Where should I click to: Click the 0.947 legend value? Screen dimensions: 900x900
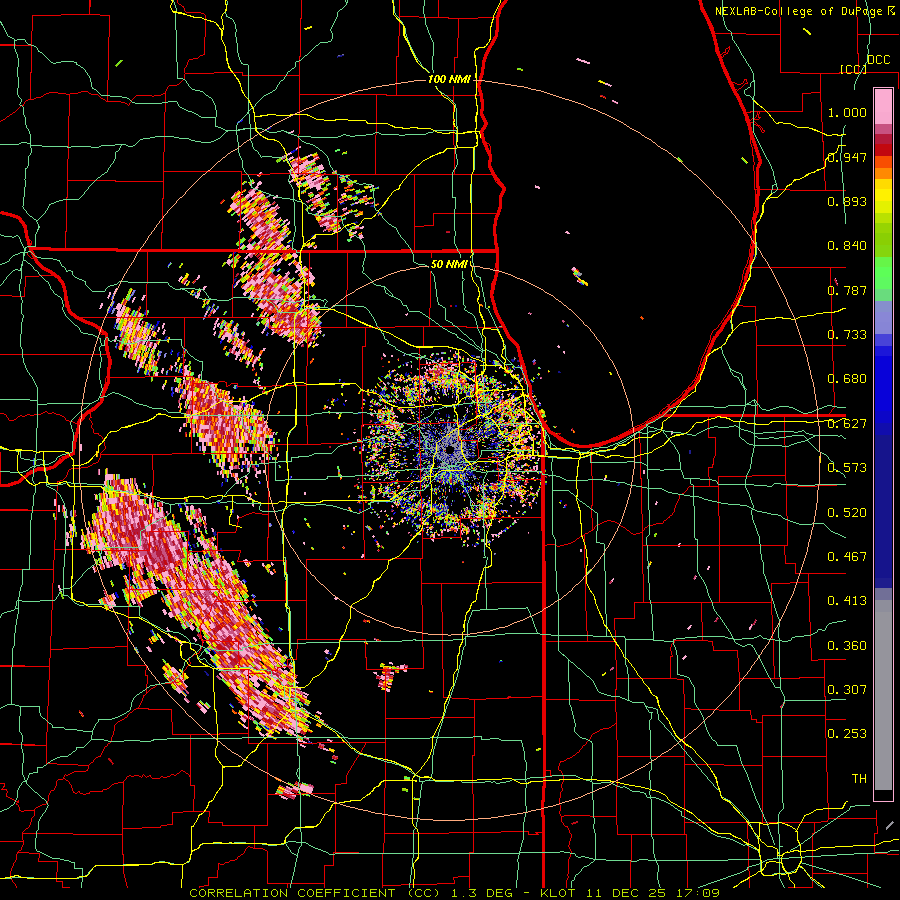847,157
